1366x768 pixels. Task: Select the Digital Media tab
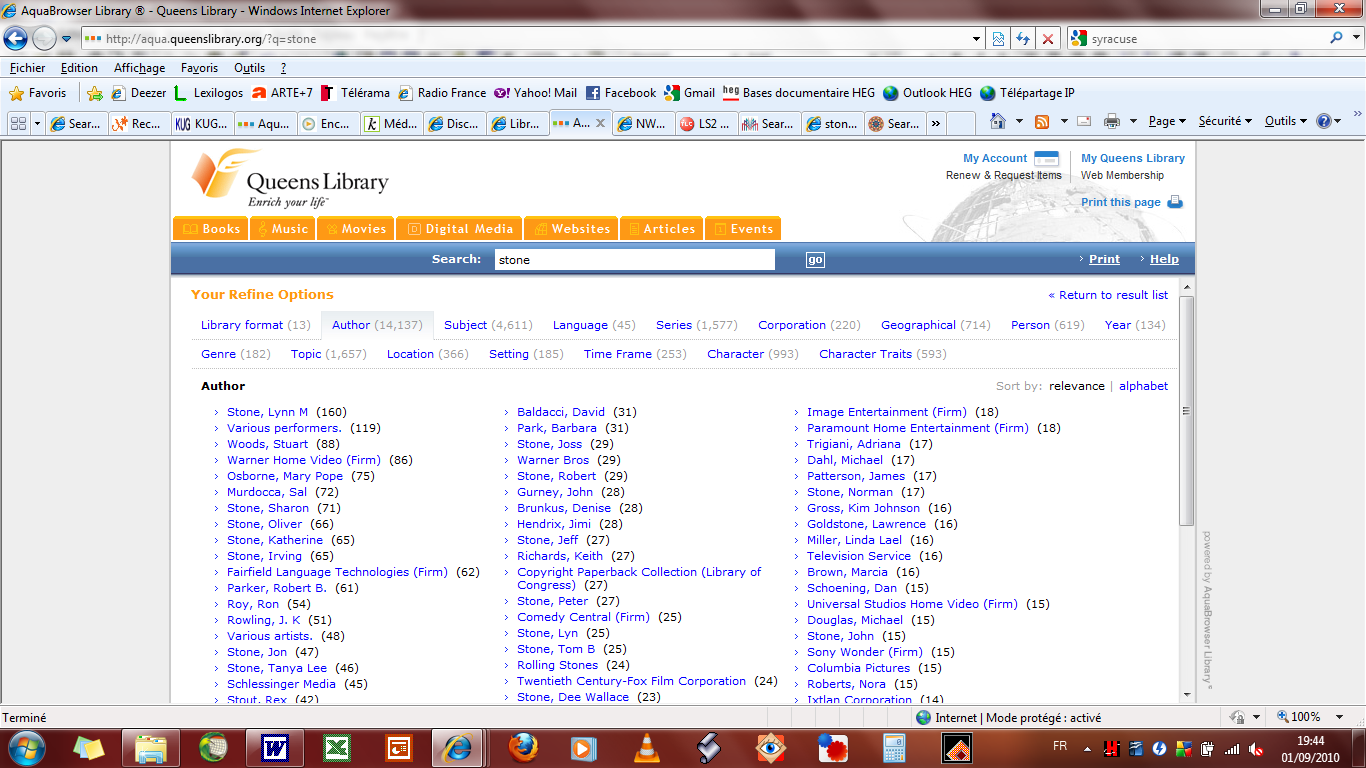tap(459, 228)
